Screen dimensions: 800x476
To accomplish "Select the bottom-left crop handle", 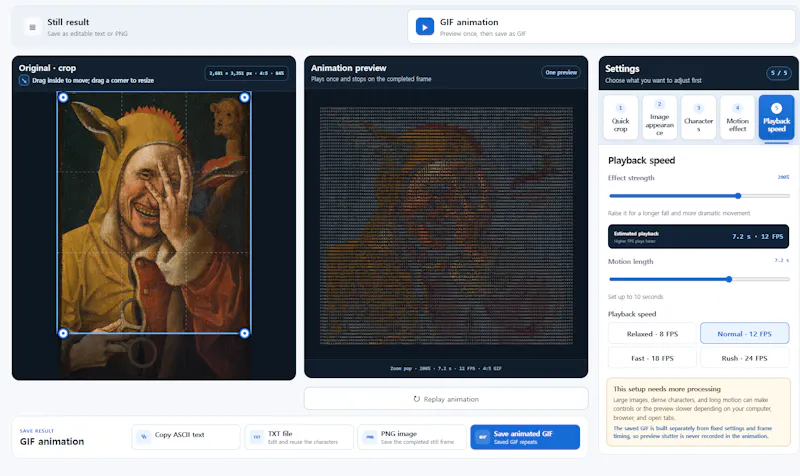I will [63, 333].
